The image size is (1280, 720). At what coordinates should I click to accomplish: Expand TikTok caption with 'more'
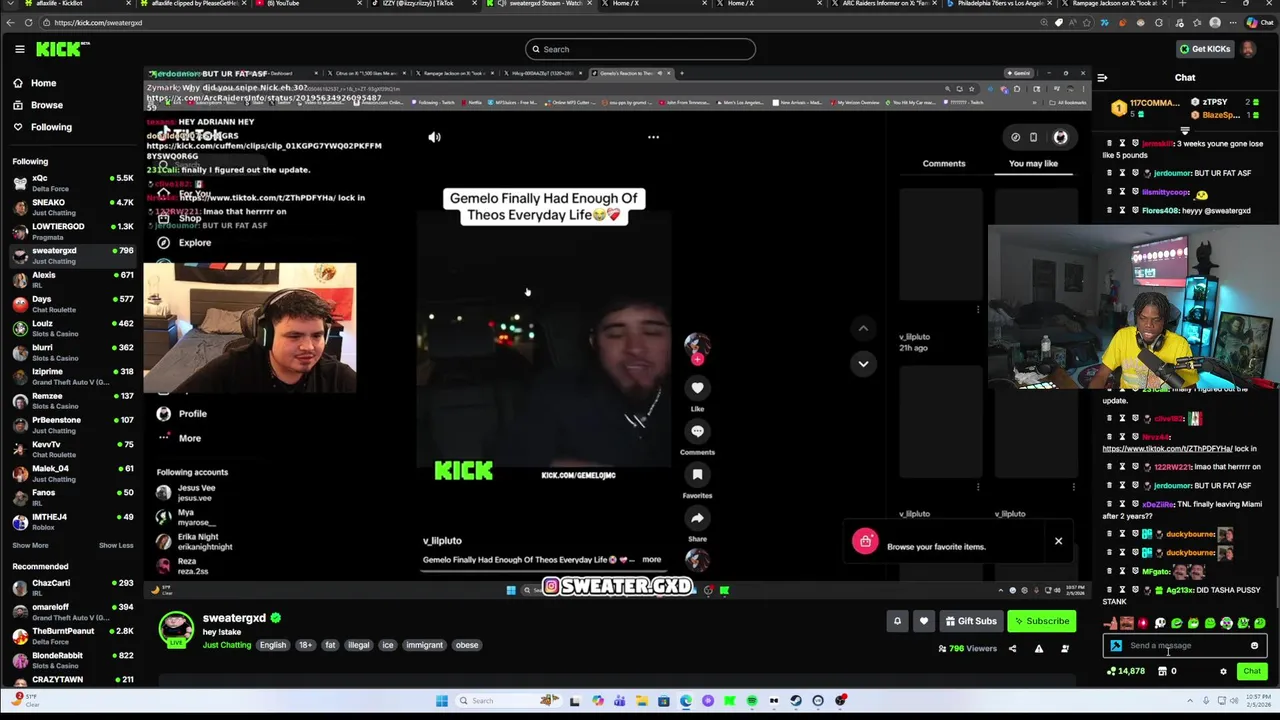[x=651, y=560]
